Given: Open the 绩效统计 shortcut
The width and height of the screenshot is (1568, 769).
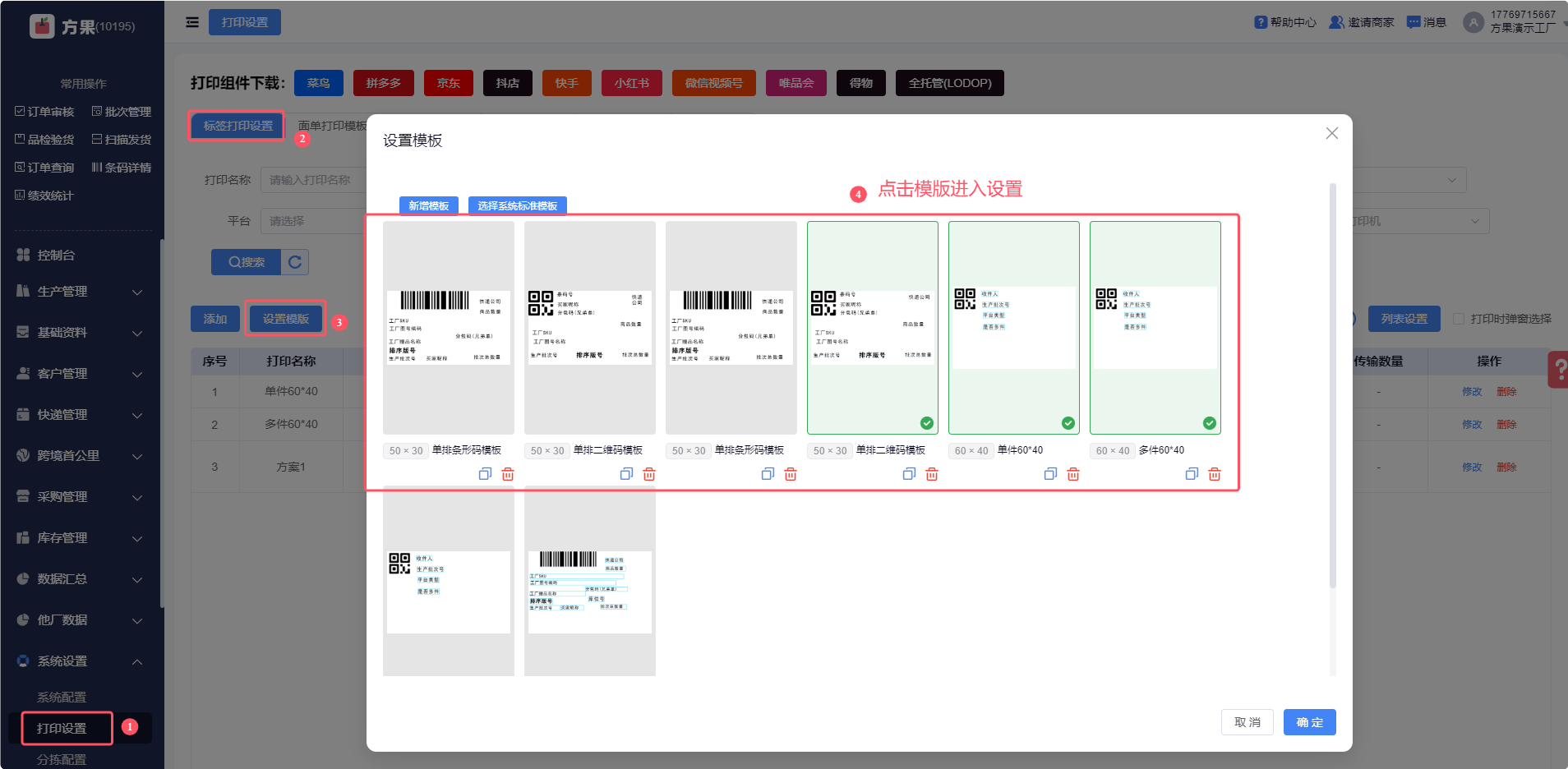Looking at the screenshot, I should (44, 196).
